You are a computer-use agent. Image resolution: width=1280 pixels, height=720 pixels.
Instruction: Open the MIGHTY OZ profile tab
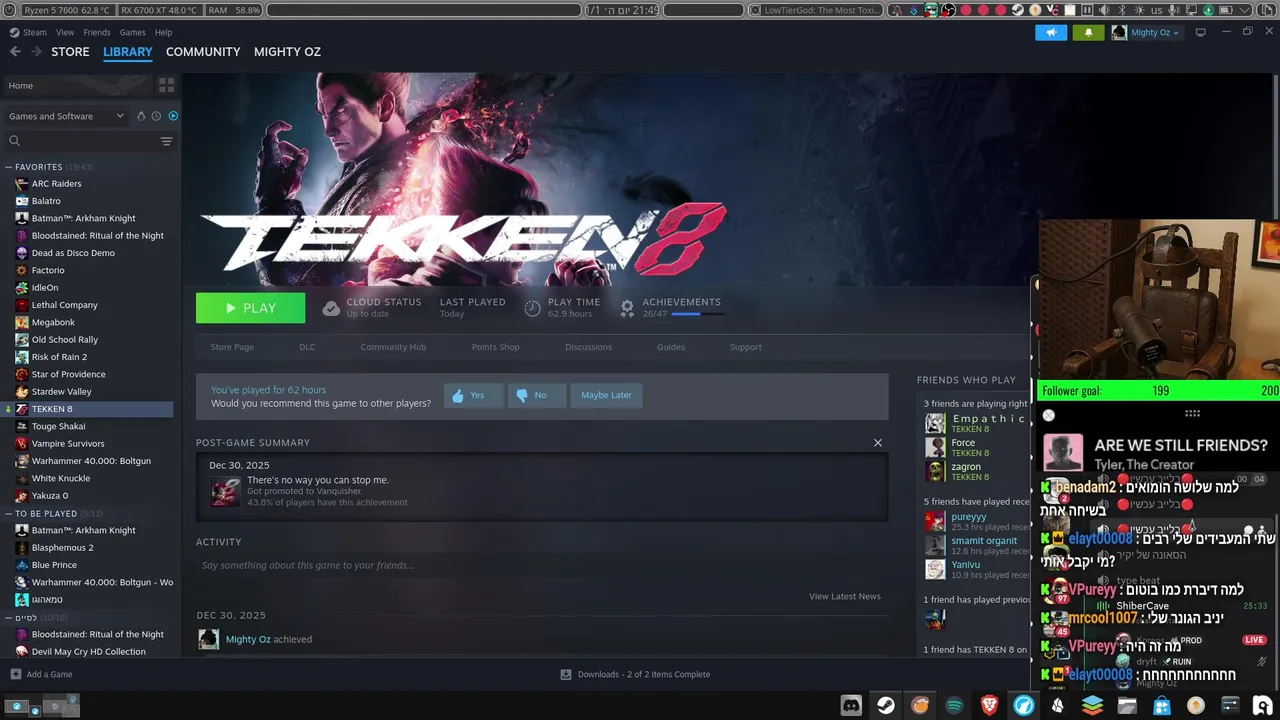pos(287,52)
